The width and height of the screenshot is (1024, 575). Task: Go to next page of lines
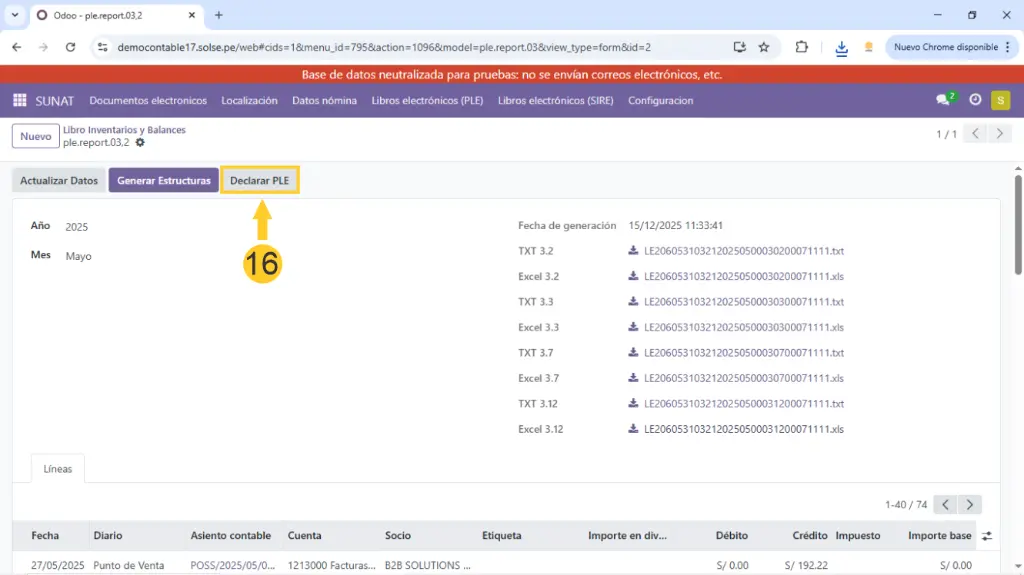970,505
